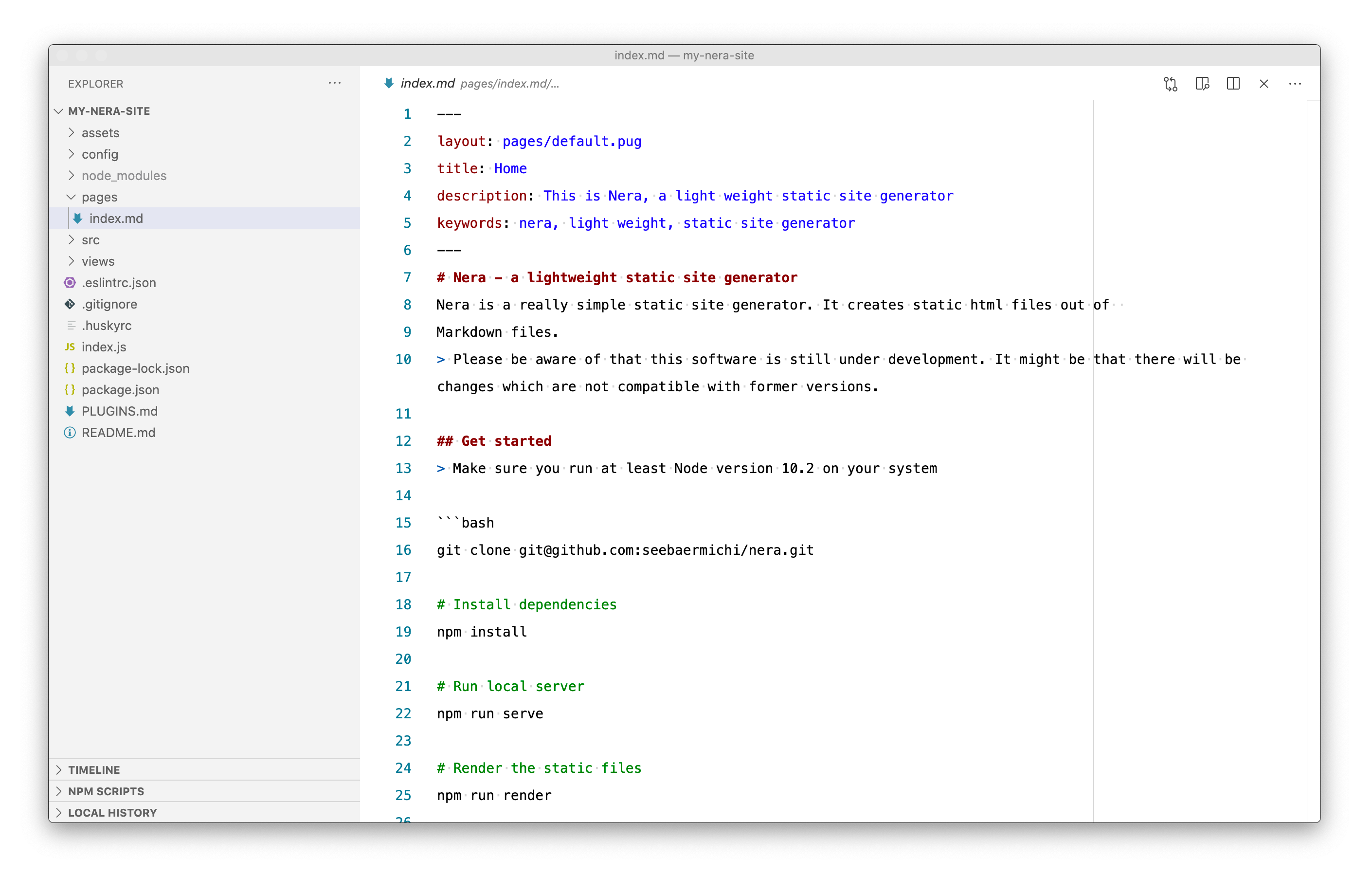Collapse the MY-NERA-SITE root folder
The height and width of the screenshot is (876, 1372).
point(59,111)
